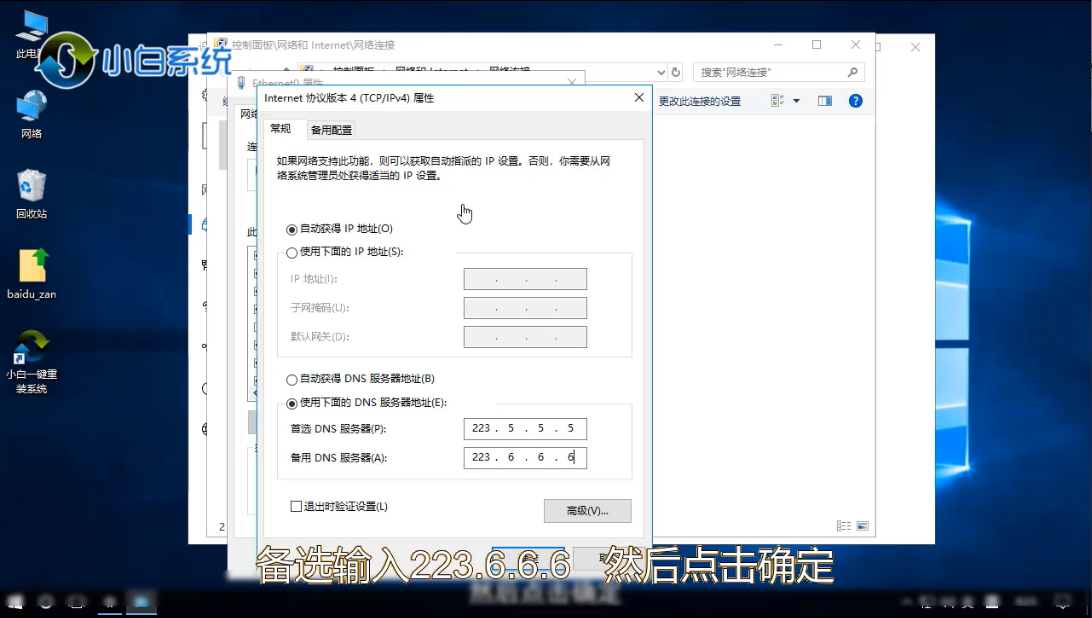Open Task View on the taskbar

(77, 601)
